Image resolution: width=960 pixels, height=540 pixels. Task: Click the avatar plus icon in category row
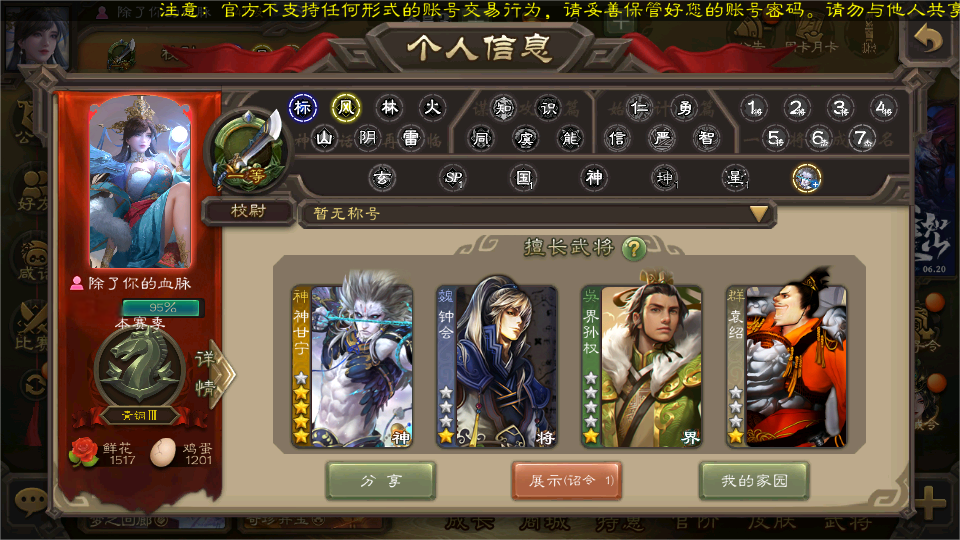click(x=806, y=178)
